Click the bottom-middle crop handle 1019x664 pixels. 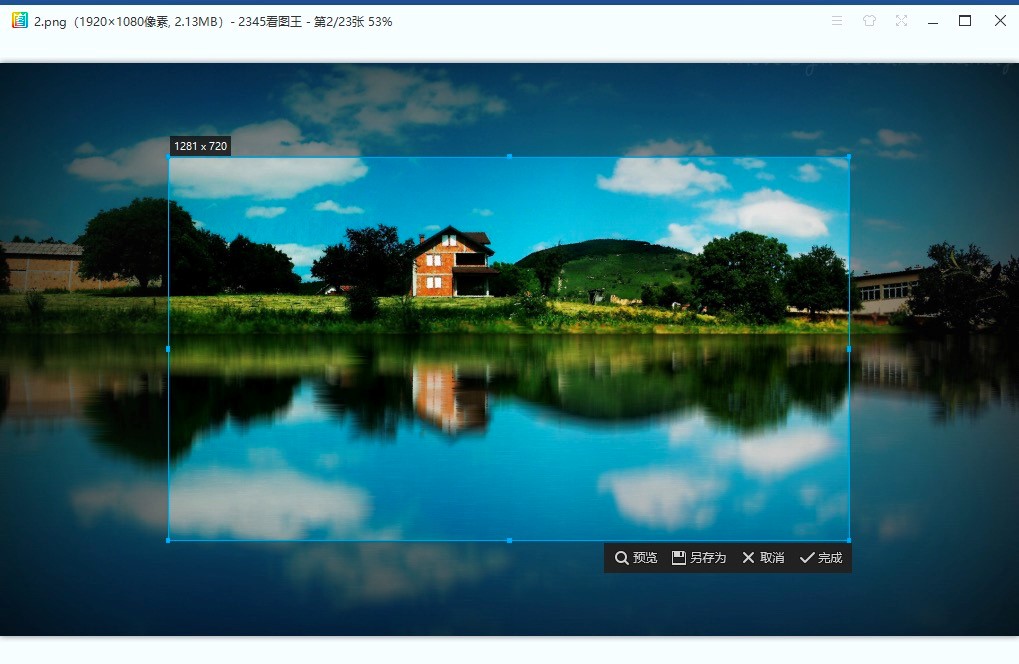point(510,540)
